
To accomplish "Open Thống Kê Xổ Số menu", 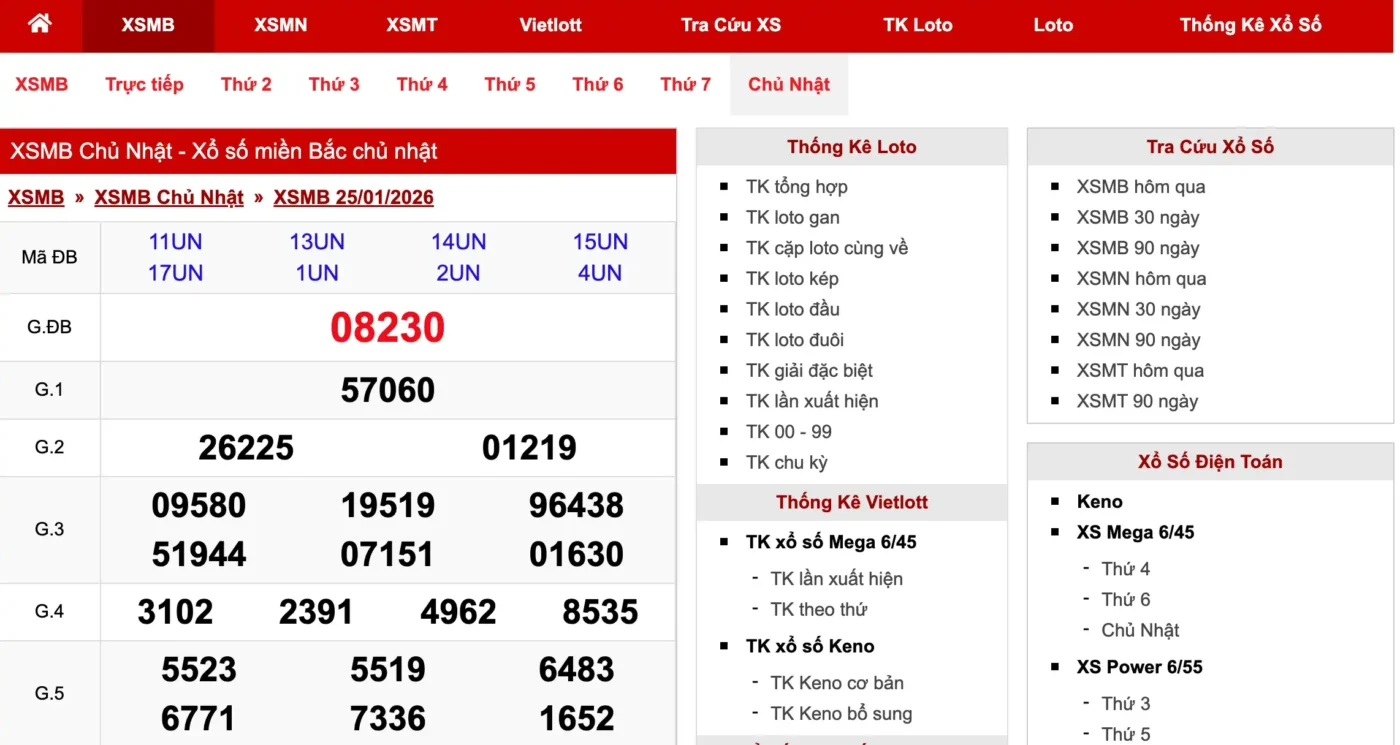I will click(x=1250, y=25).
